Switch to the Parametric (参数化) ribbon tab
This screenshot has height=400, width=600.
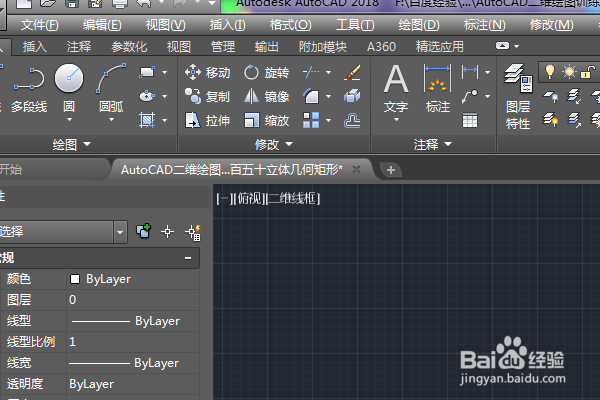pyautogui.click(x=129, y=47)
